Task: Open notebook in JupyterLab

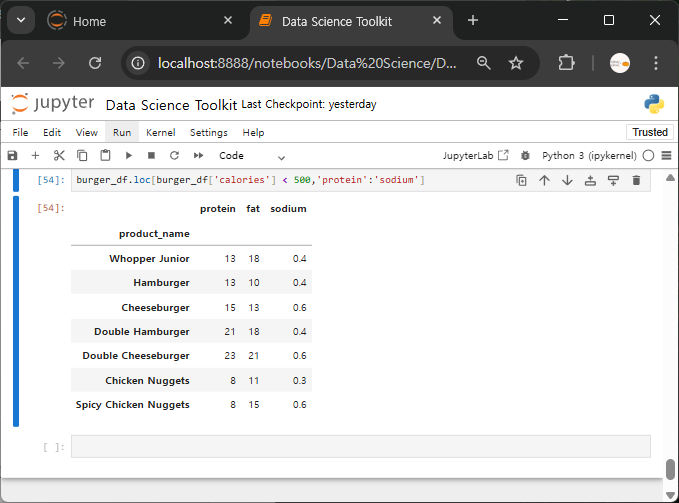Action: pyautogui.click(x=475, y=155)
